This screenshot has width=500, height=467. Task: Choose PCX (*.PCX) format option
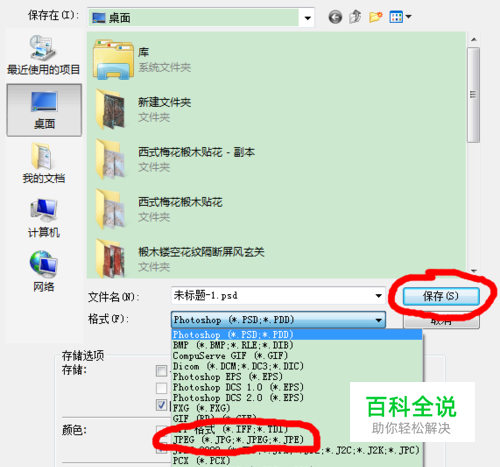pos(297,461)
